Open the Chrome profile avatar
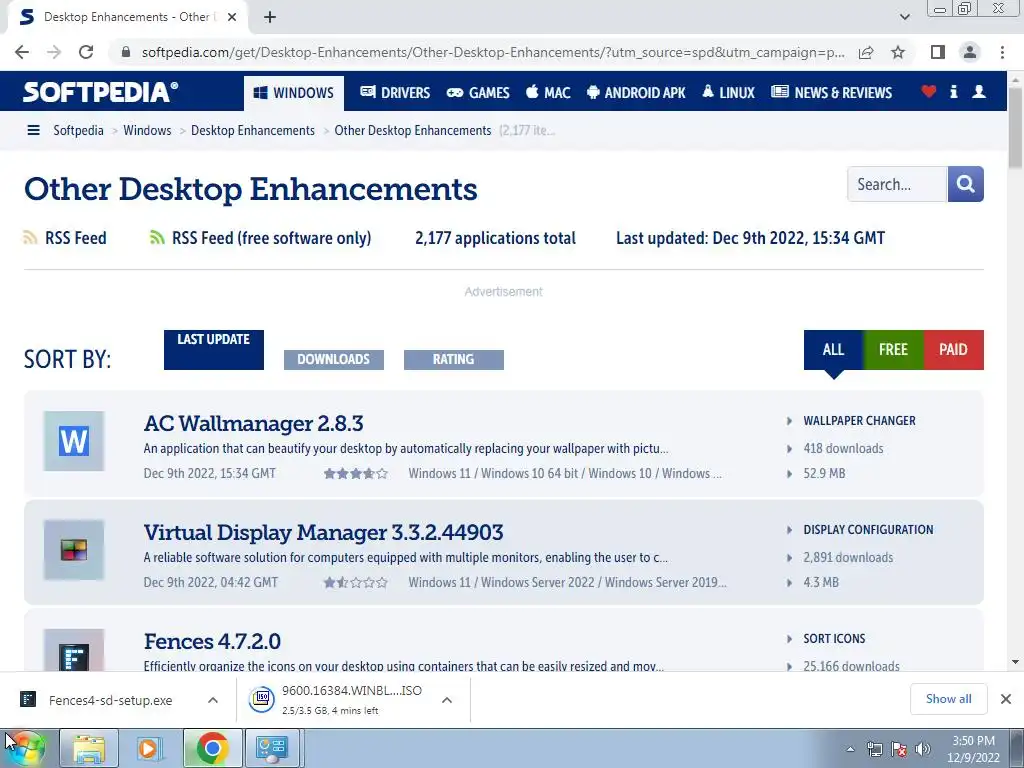The height and width of the screenshot is (768, 1024). point(970,52)
